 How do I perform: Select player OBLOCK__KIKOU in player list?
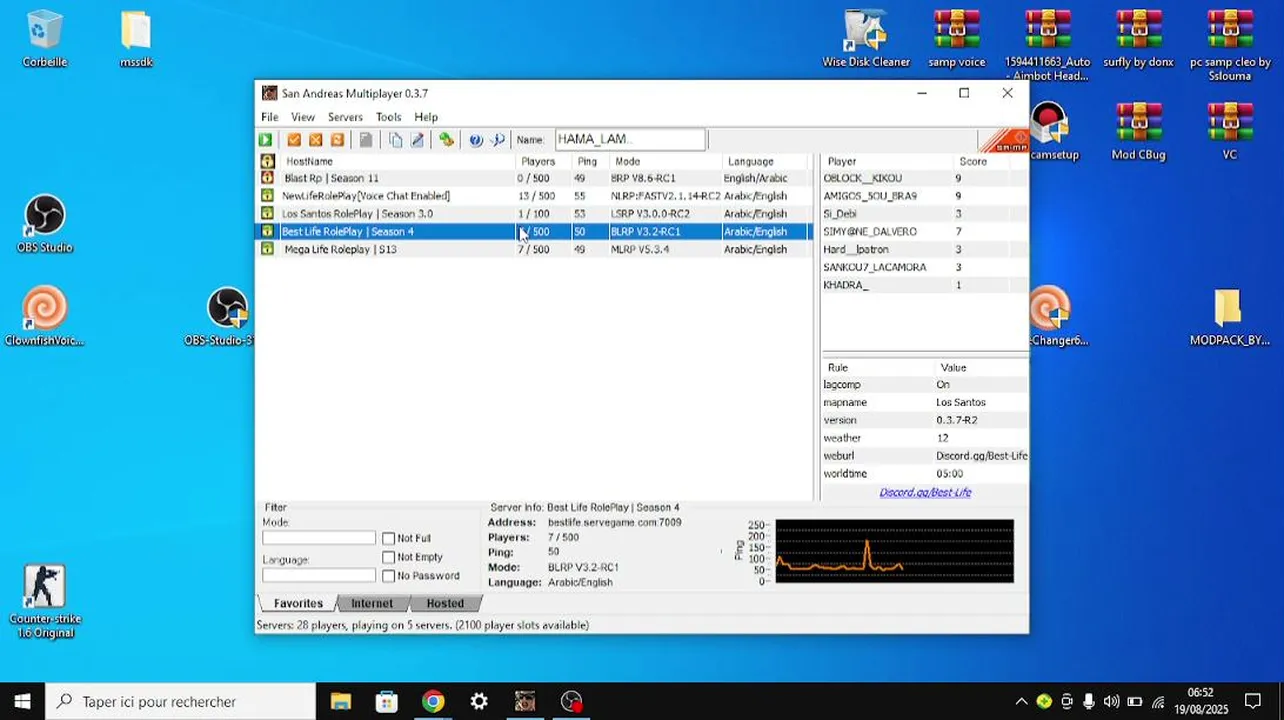coord(924,178)
